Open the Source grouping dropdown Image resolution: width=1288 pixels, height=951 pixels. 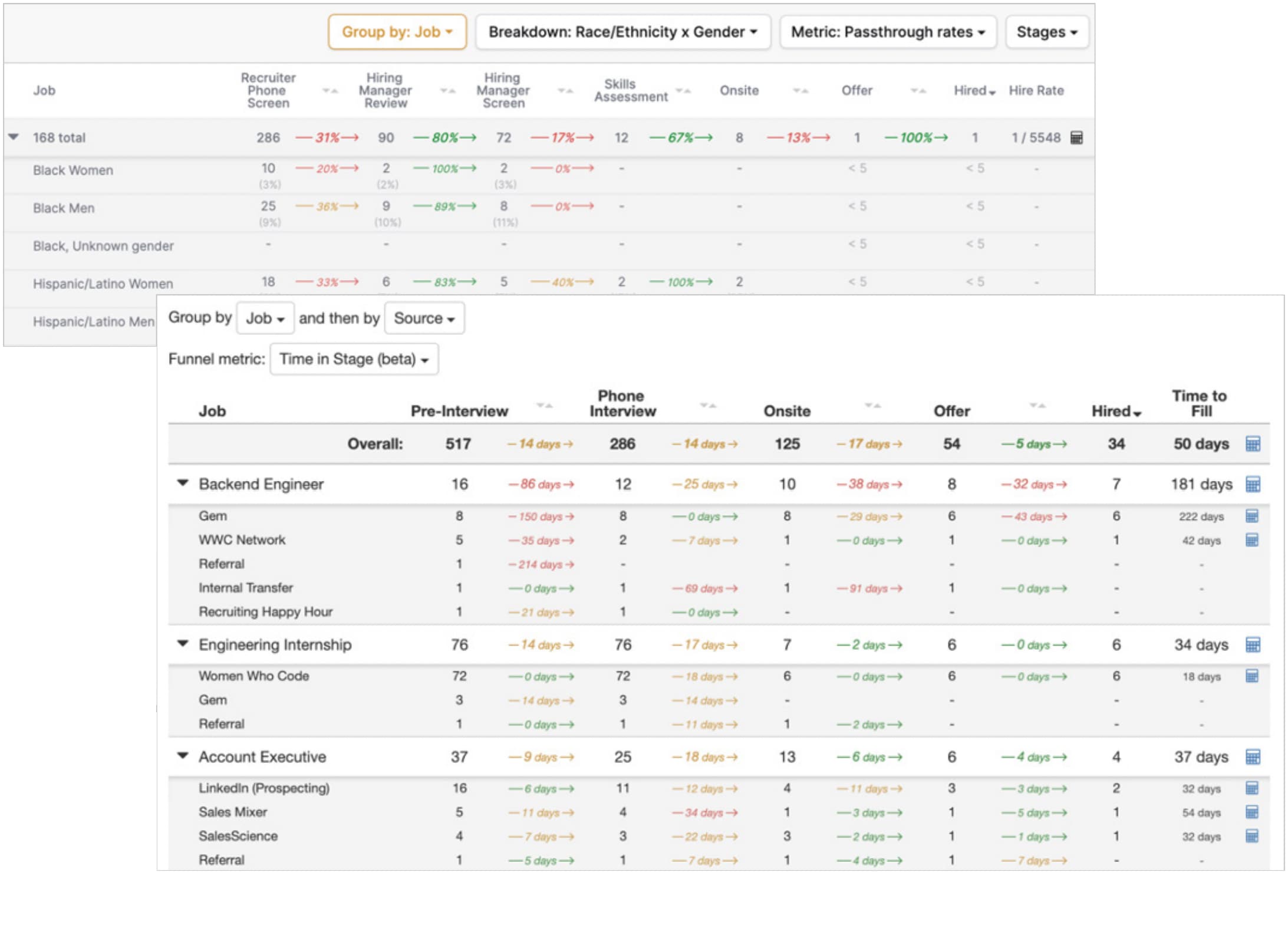tap(424, 318)
